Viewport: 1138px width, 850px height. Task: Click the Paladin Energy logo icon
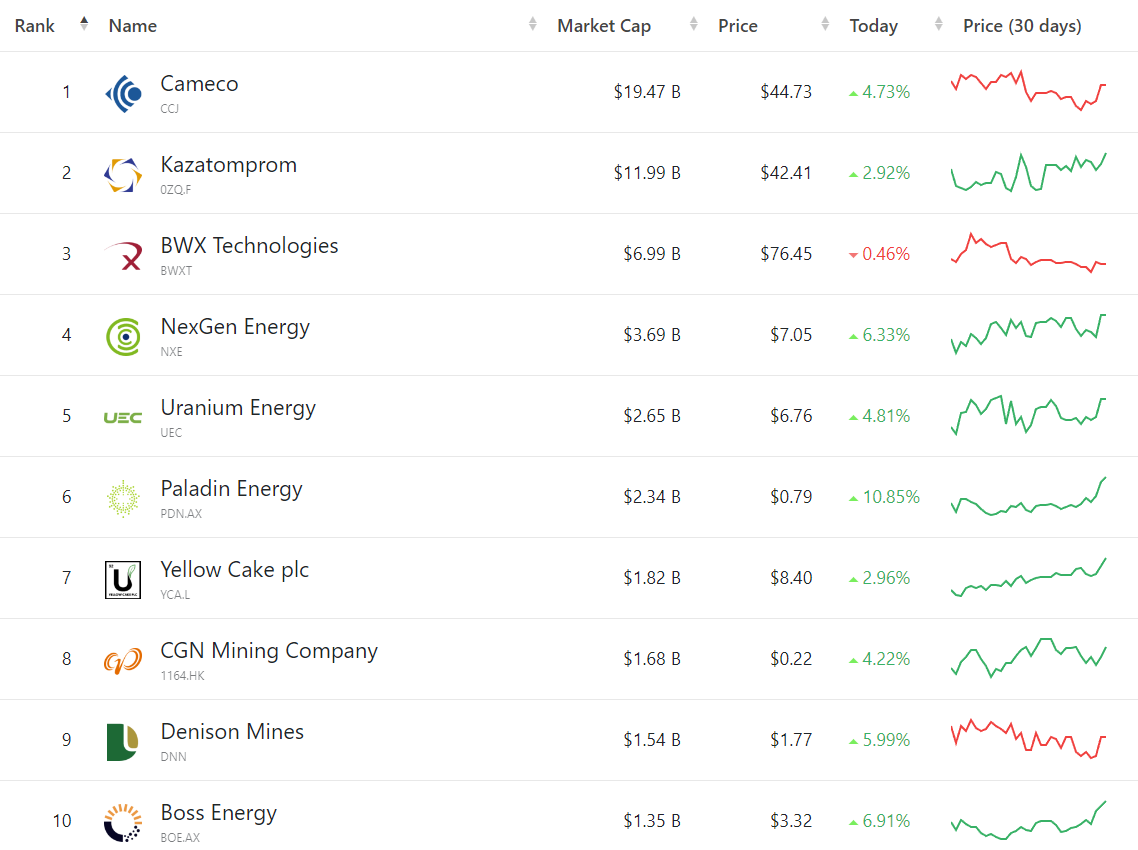pos(123,499)
